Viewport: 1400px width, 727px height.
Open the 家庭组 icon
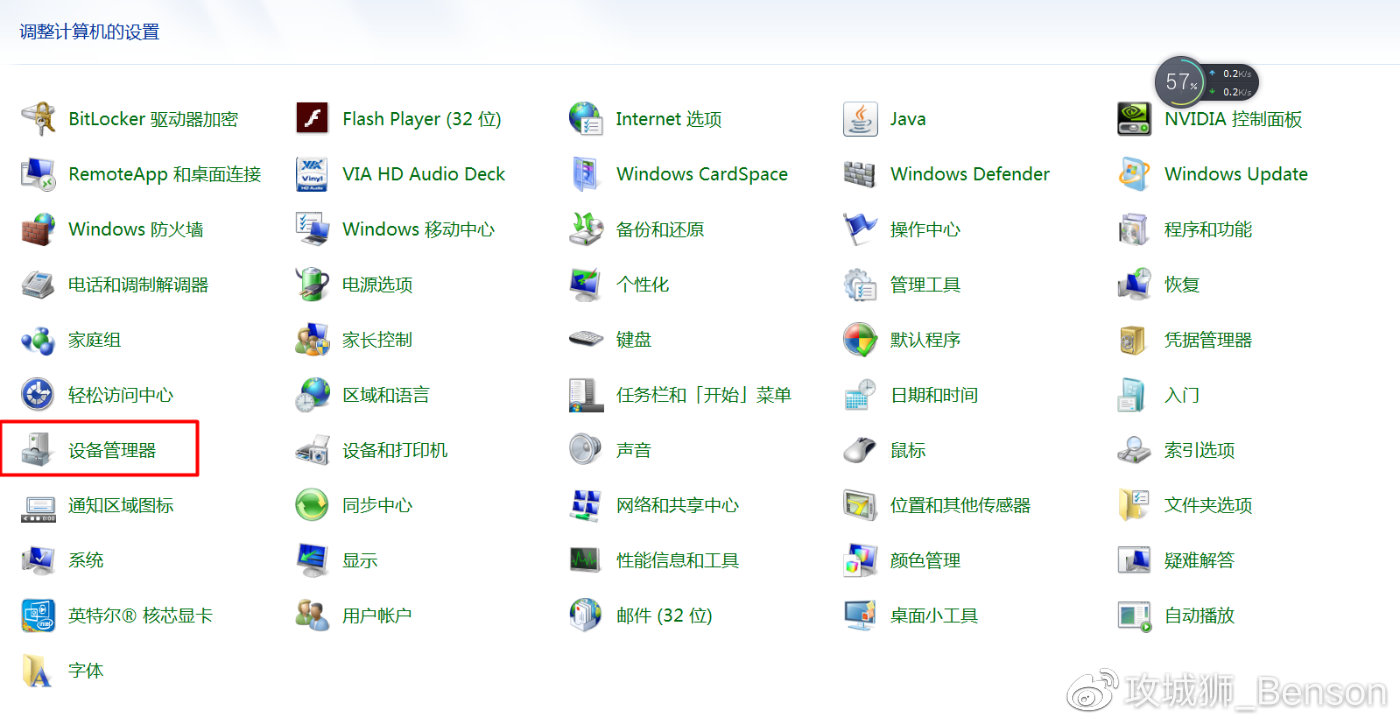pos(38,340)
